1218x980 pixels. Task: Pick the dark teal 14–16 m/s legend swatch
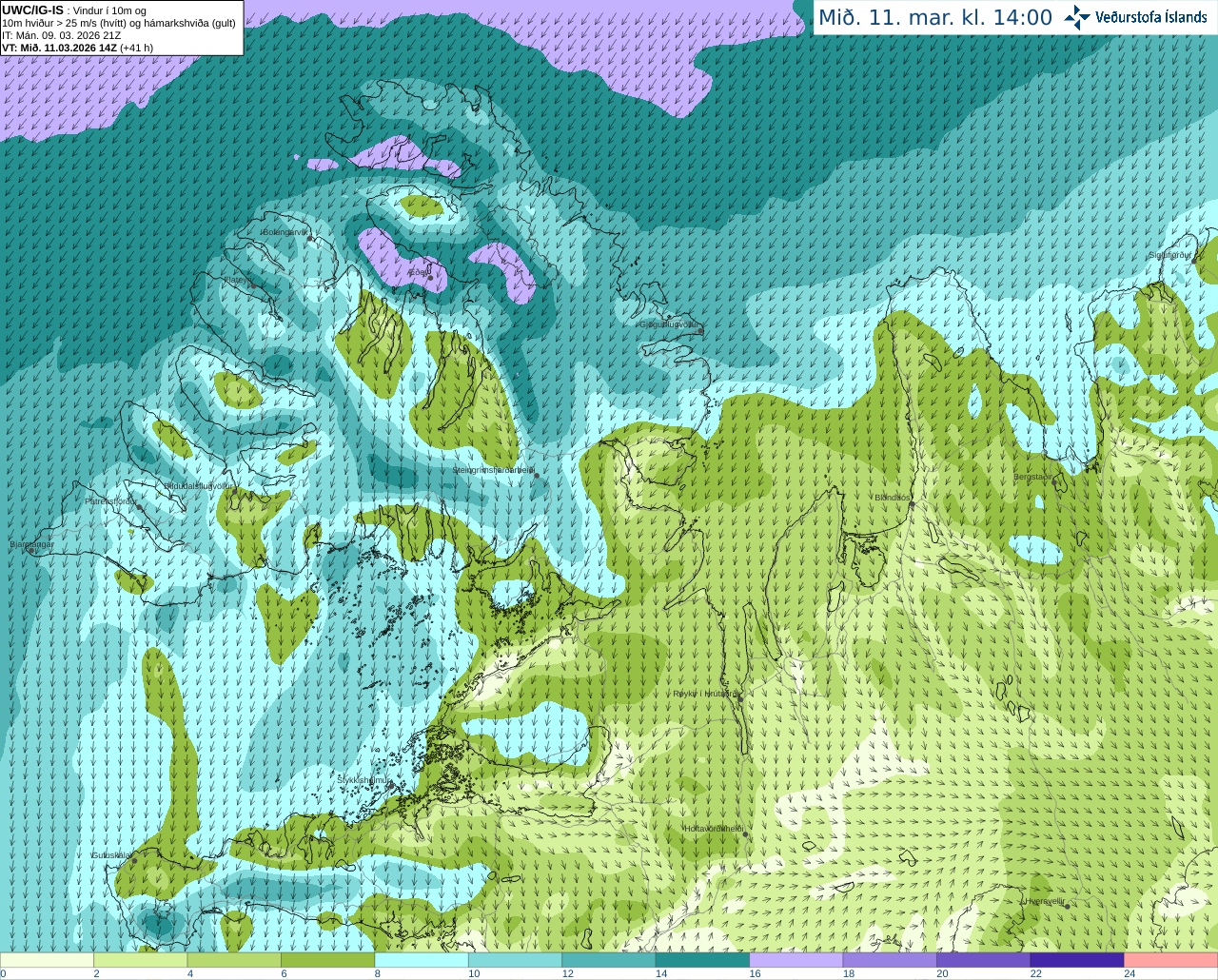click(x=703, y=960)
